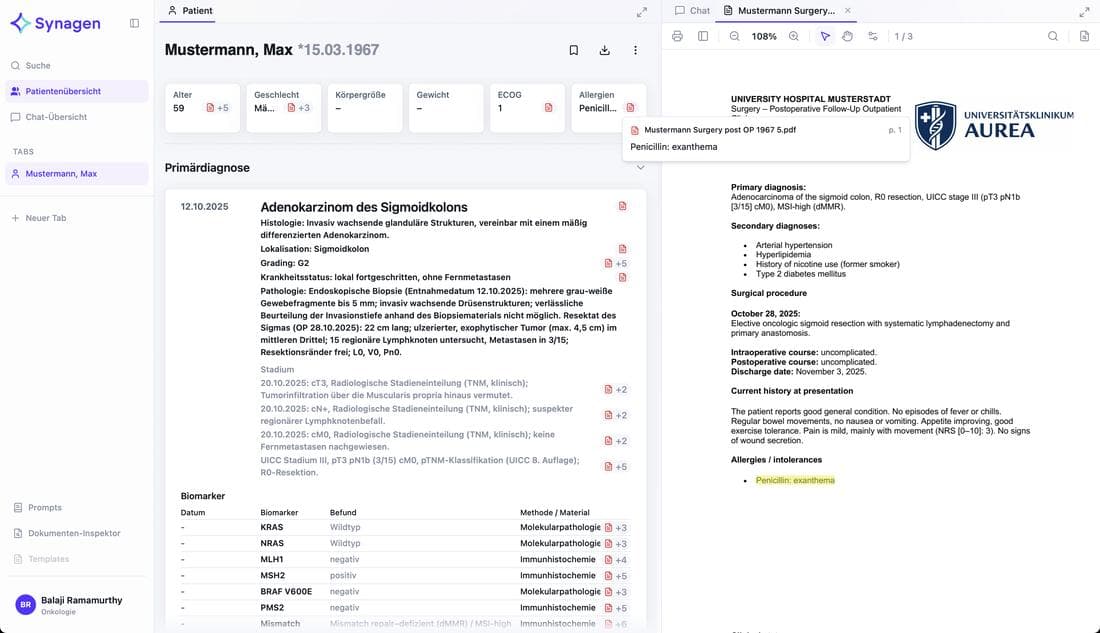The width and height of the screenshot is (1100, 633).
Task: Open source document for Grading G2 row
Action: 608,264
